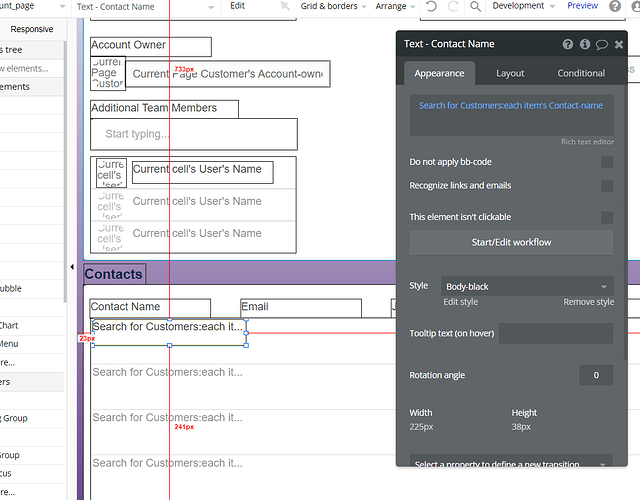This screenshot has height=500, width=640.
Task: Click the undo arrow icon in toolbar
Action: (431, 6)
